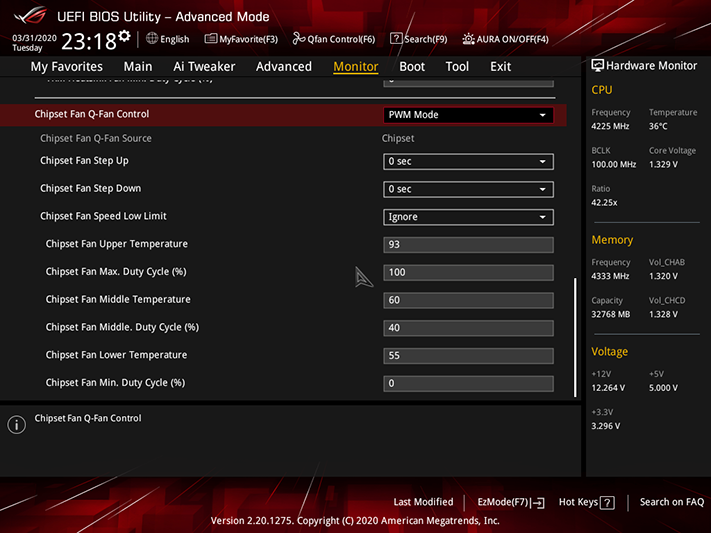
Task: Click the AURA light icon
Action: 468,39
